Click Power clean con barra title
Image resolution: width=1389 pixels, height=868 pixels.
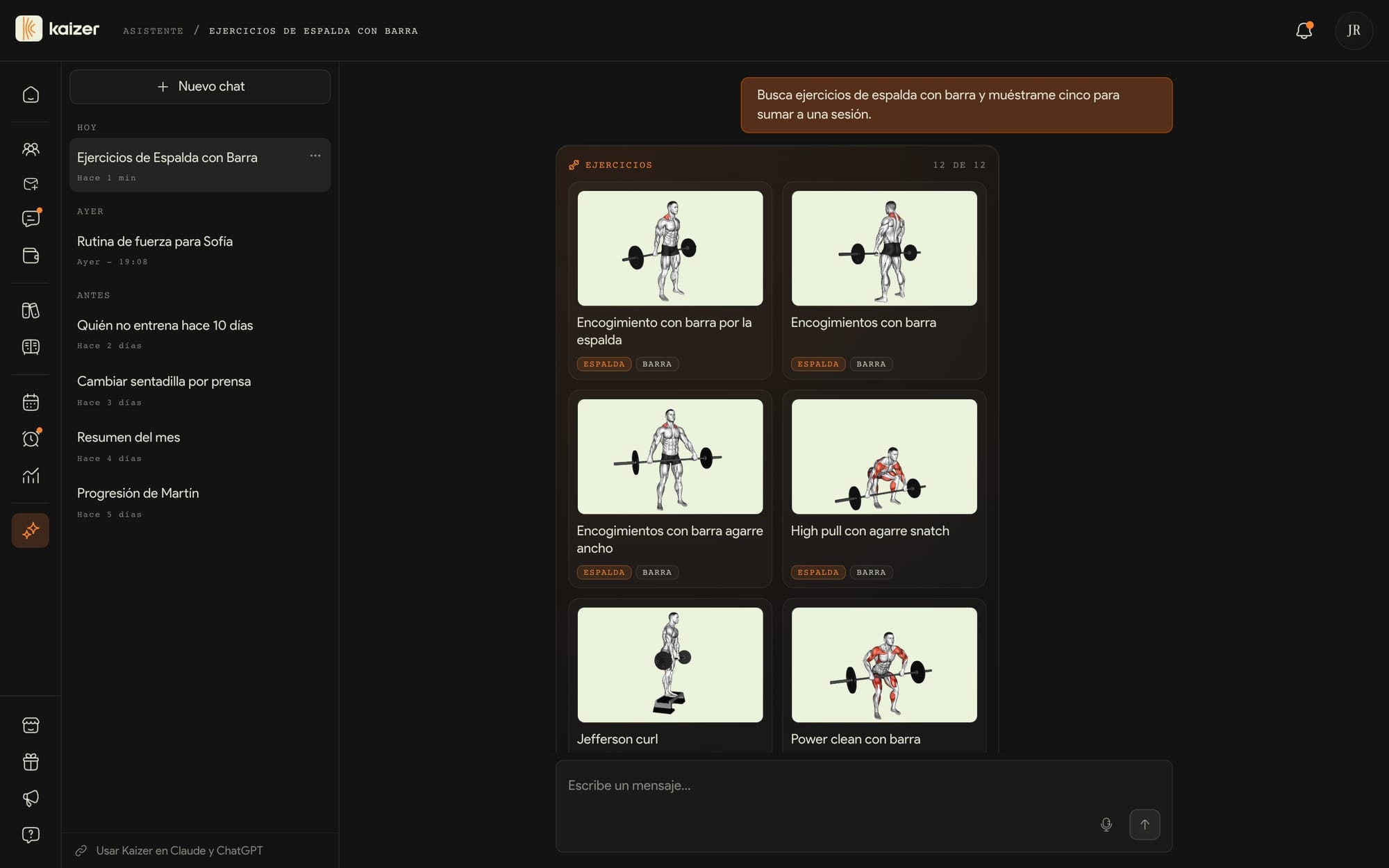(x=856, y=740)
